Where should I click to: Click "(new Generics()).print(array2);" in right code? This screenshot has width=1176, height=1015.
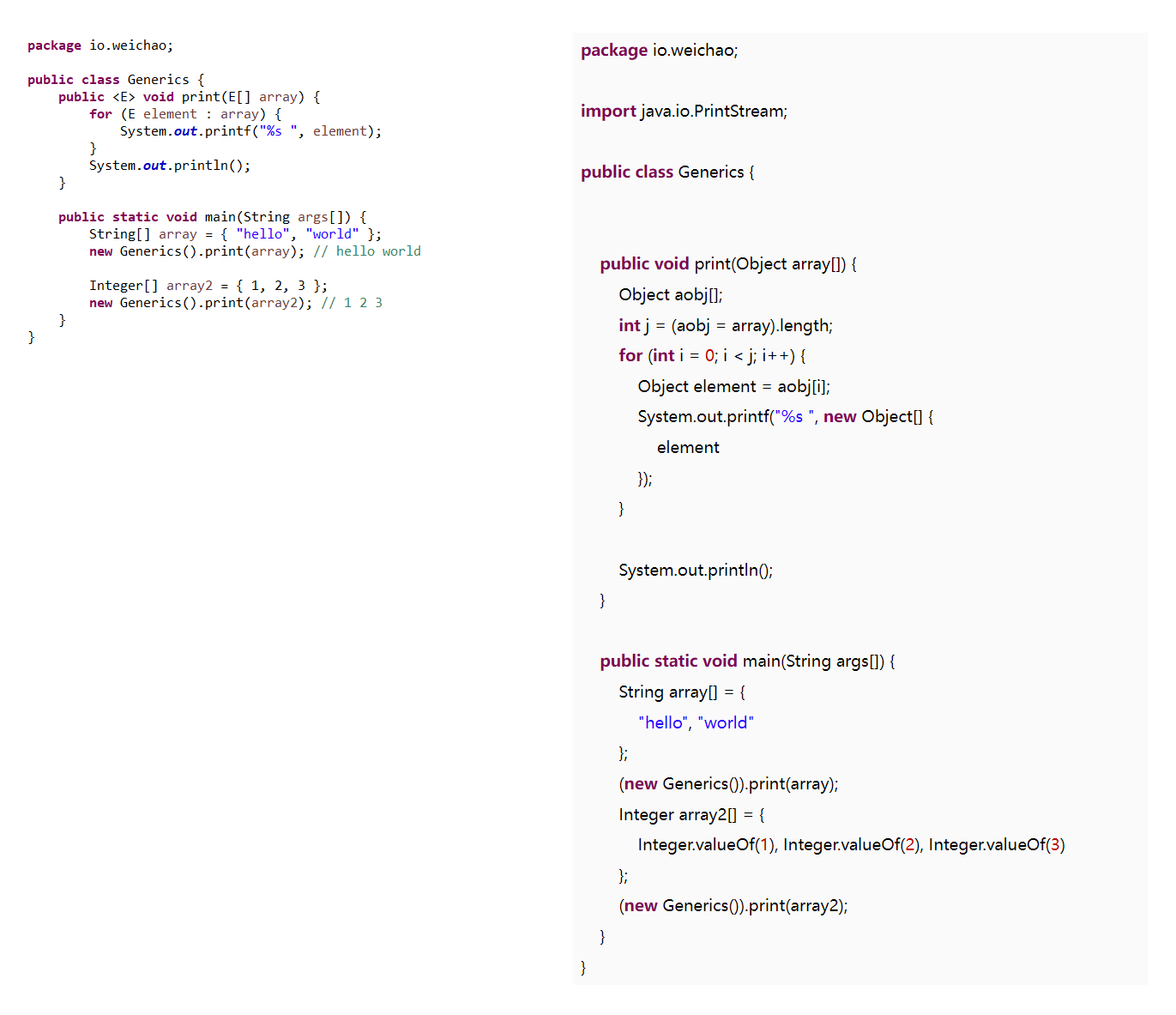(x=733, y=906)
